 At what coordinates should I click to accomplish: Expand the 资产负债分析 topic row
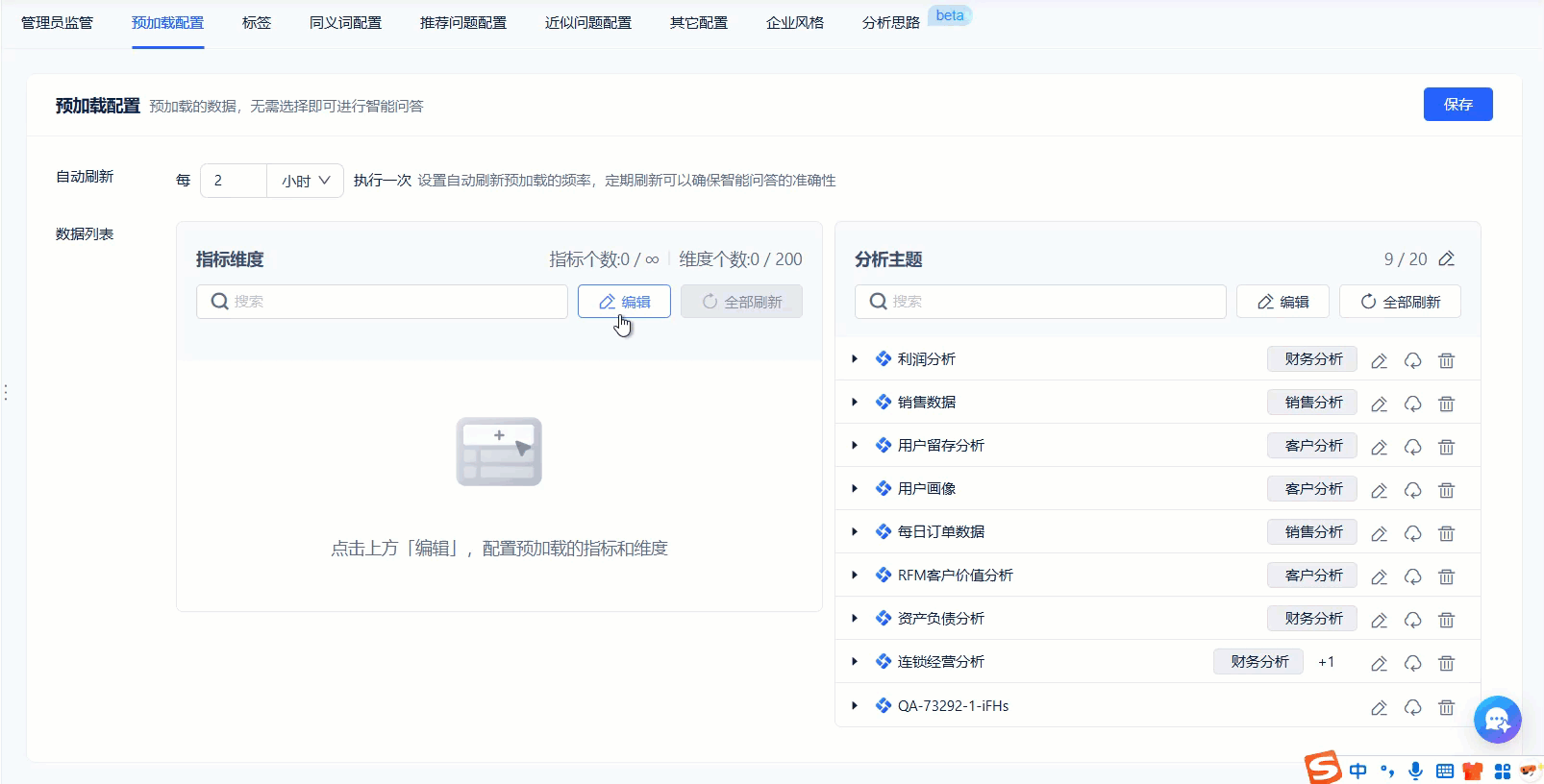[x=855, y=618]
